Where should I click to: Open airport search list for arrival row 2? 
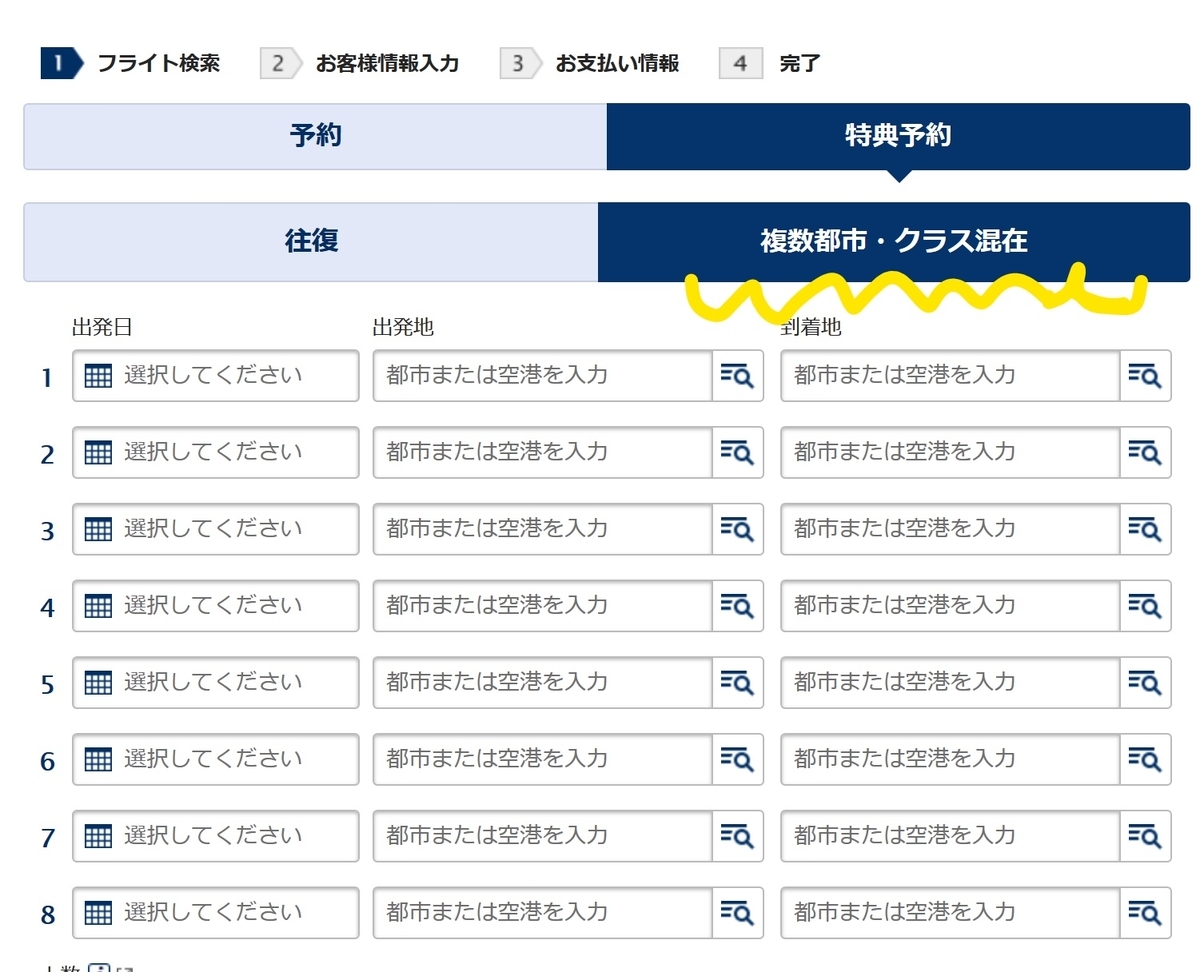tap(1145, 452)
